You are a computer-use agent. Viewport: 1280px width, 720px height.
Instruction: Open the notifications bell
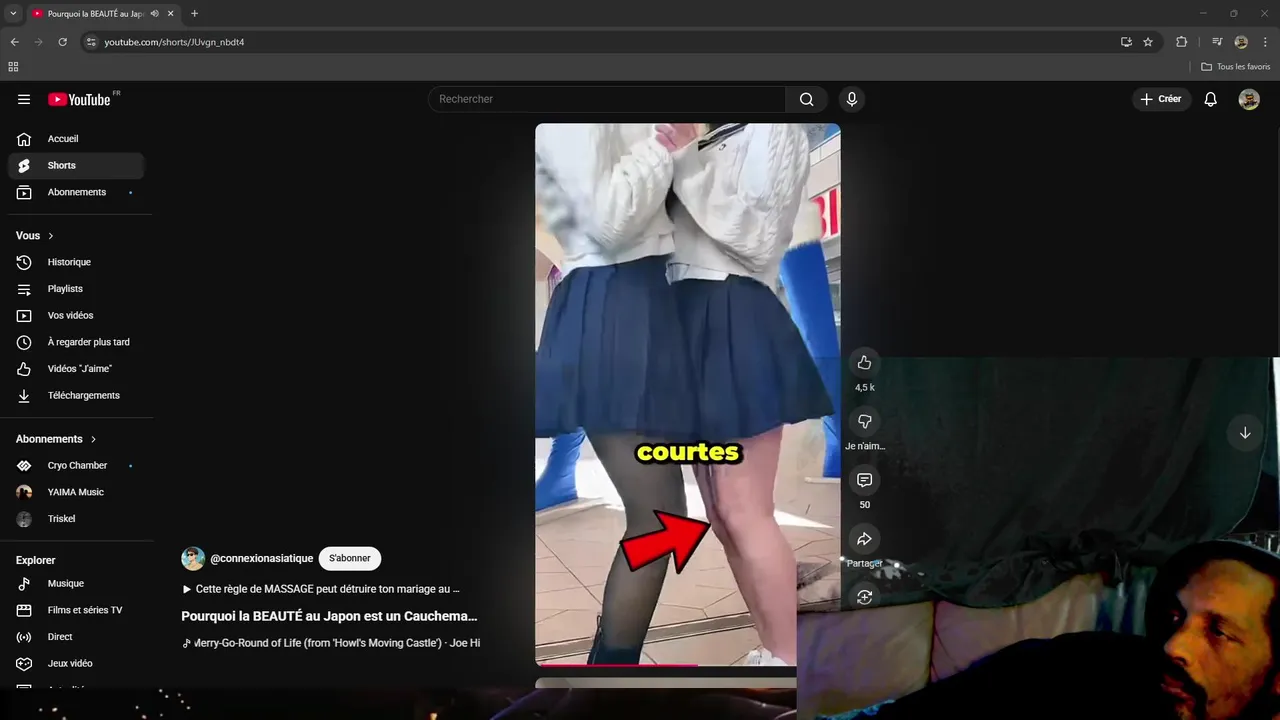click(1210, 99)
